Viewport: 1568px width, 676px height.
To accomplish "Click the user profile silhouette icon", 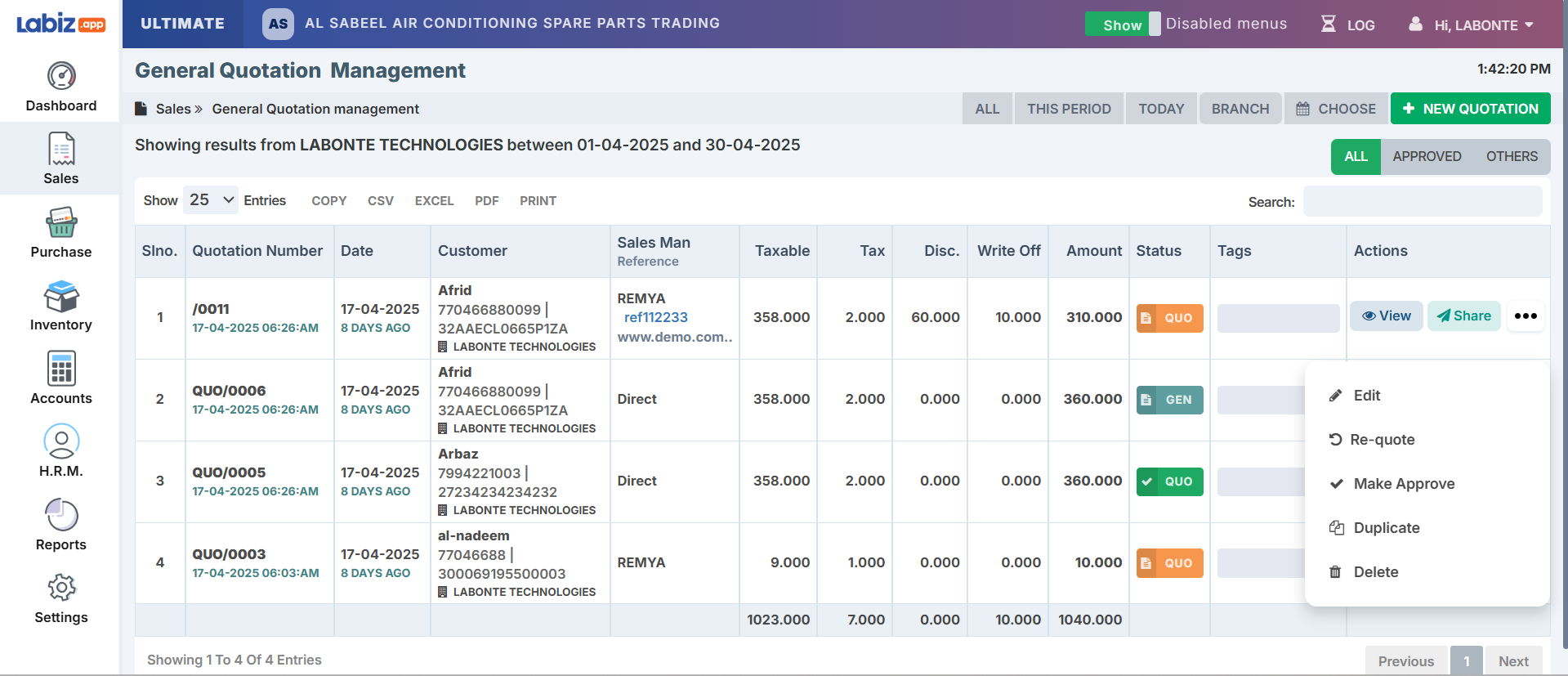I will pyautogui.click(x=1415, y=24).
